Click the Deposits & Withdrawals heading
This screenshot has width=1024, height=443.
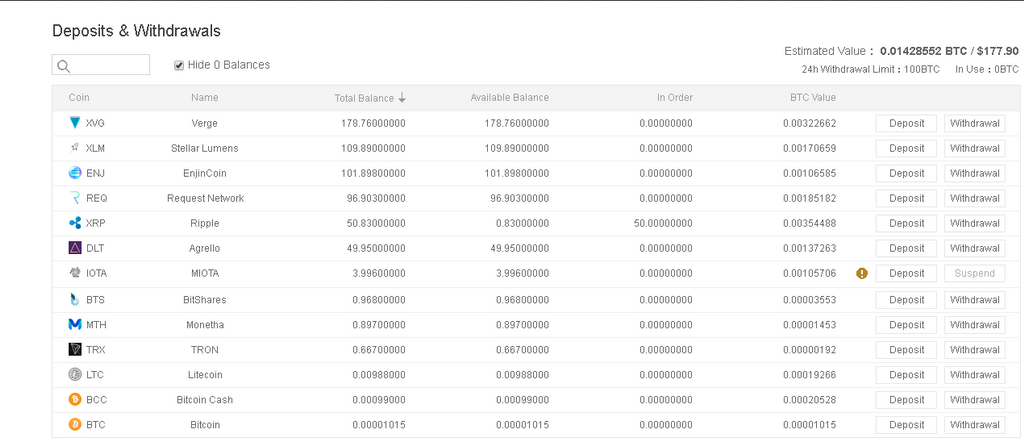tap(136, 31)
